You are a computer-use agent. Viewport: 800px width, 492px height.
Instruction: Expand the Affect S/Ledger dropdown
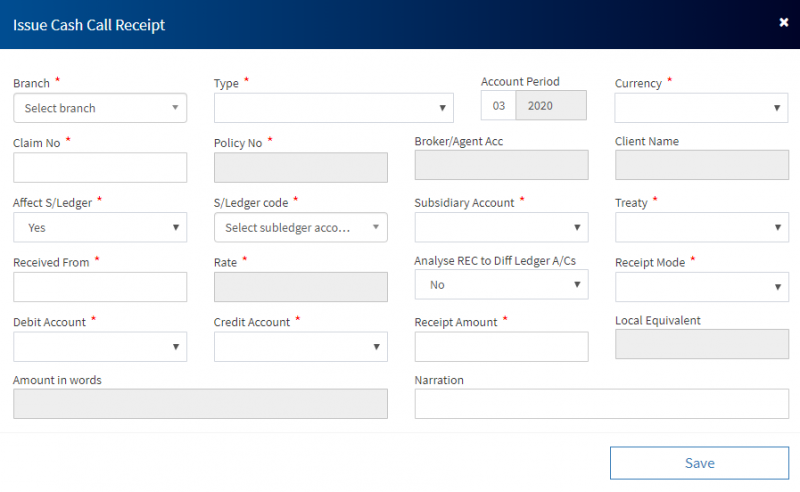click(100, 228)
